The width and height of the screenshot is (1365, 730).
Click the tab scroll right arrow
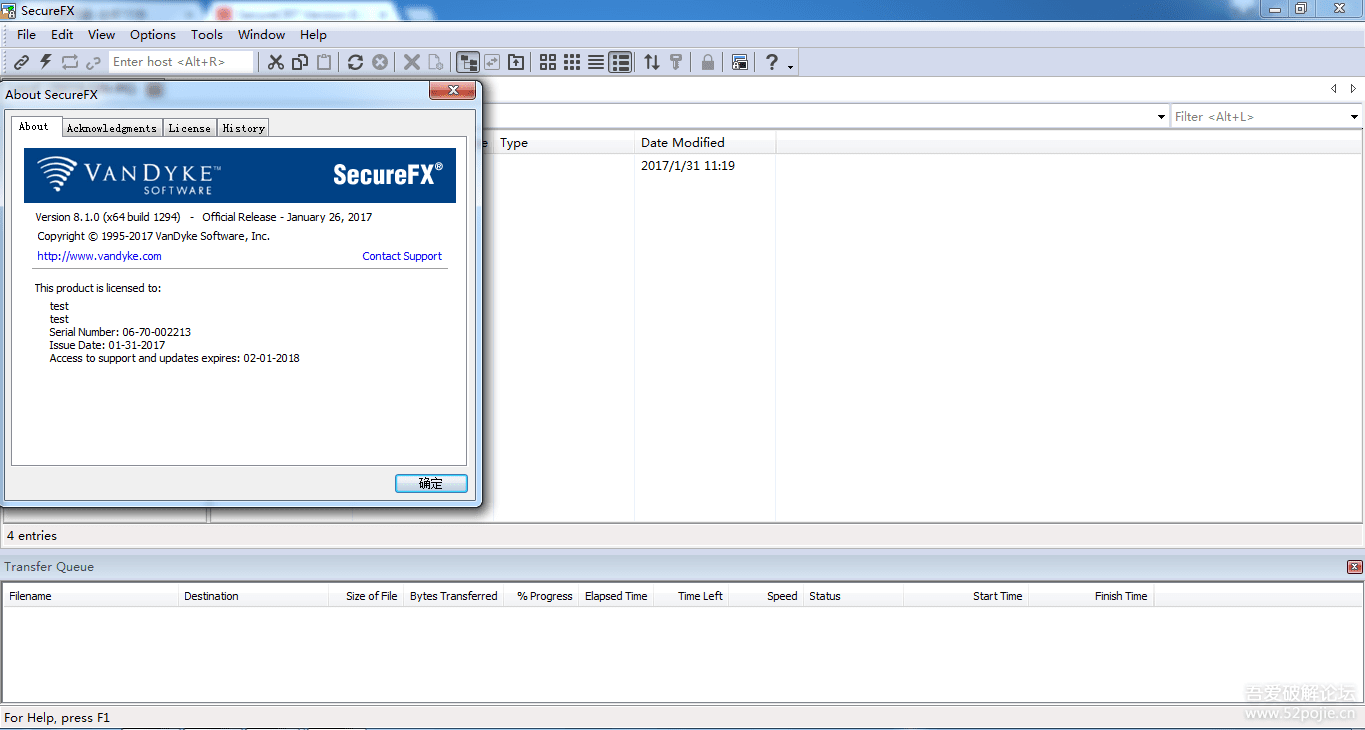(1353, 89)
